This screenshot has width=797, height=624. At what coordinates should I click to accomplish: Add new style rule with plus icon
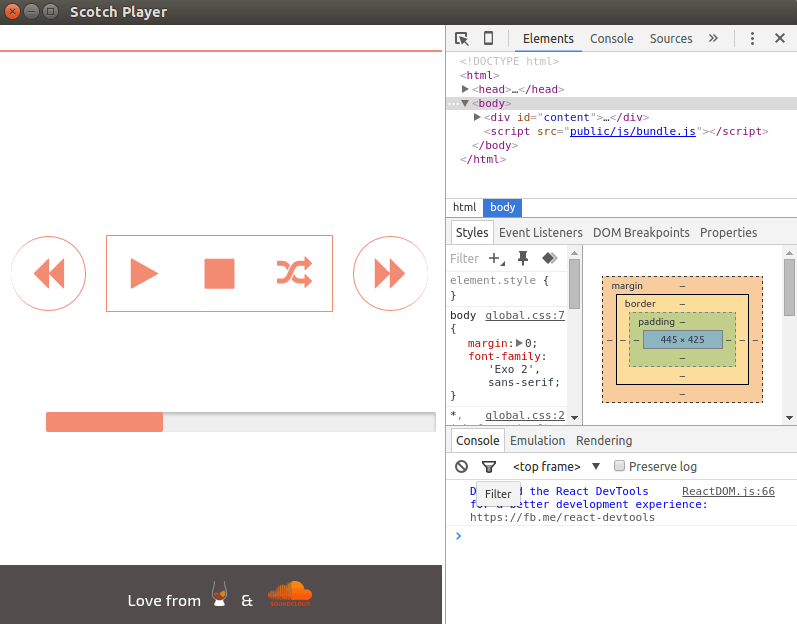496,259
